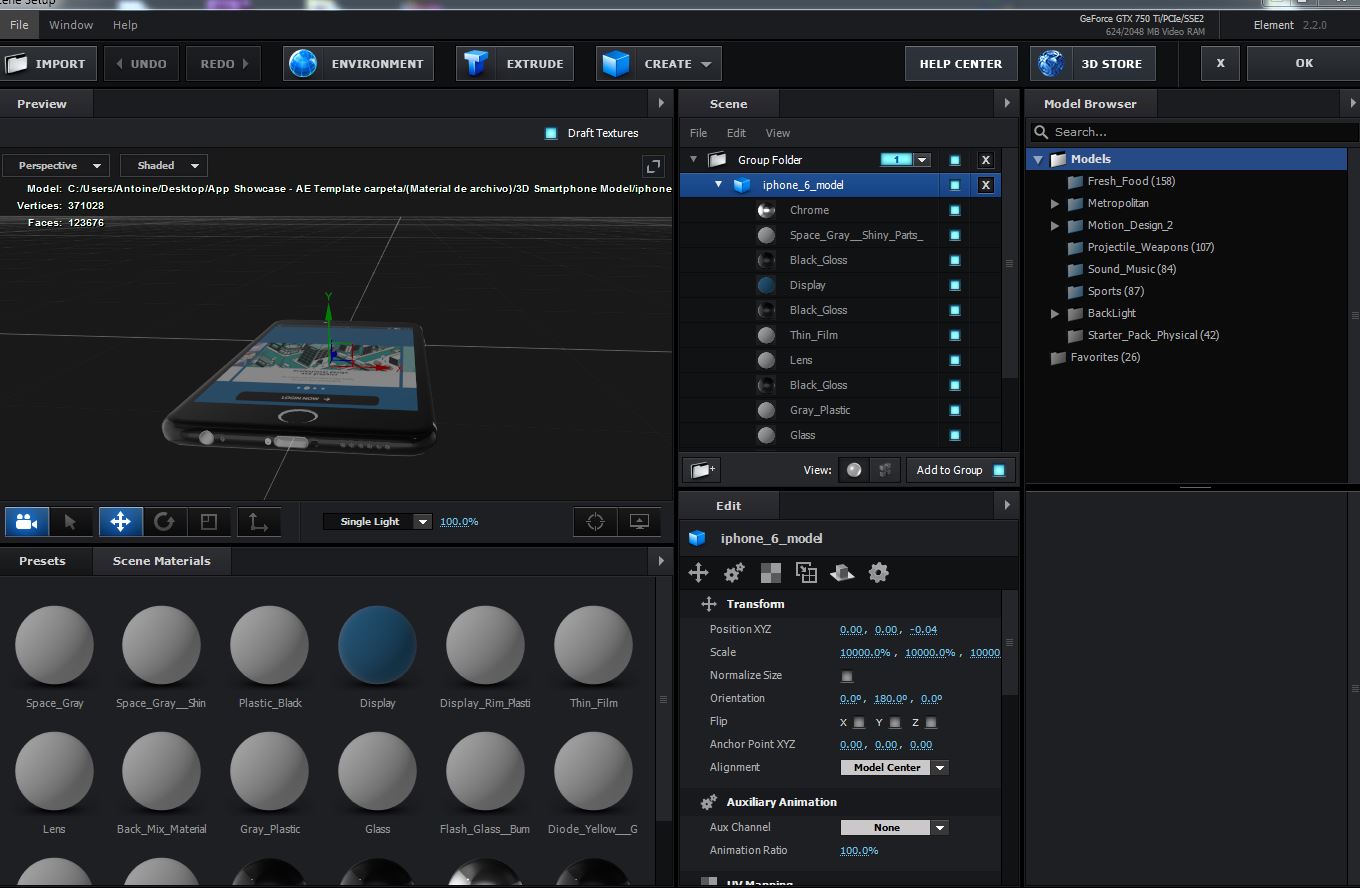This screenshot has height=888, width=1360.
Task: Toggle Draft Textures checkbox
Action: click(x=551, y=133)
